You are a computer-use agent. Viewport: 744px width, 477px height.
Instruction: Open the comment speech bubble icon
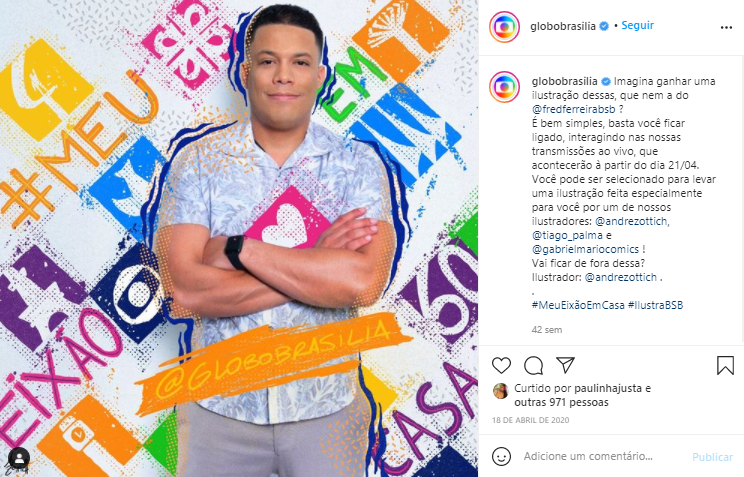point(533,365)
